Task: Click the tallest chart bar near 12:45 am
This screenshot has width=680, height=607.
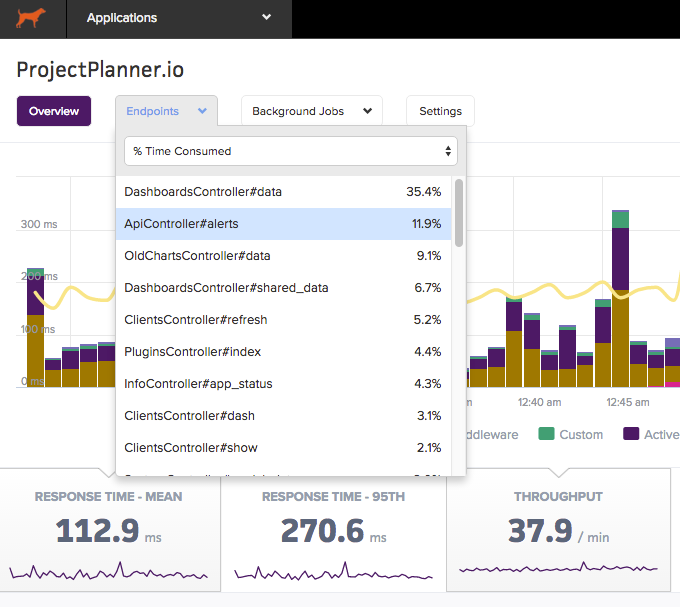Action: point(620,298)
